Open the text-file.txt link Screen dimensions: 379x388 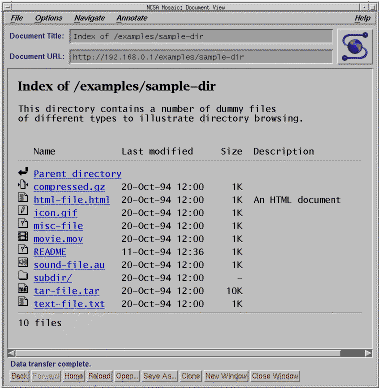coord(69,304)
